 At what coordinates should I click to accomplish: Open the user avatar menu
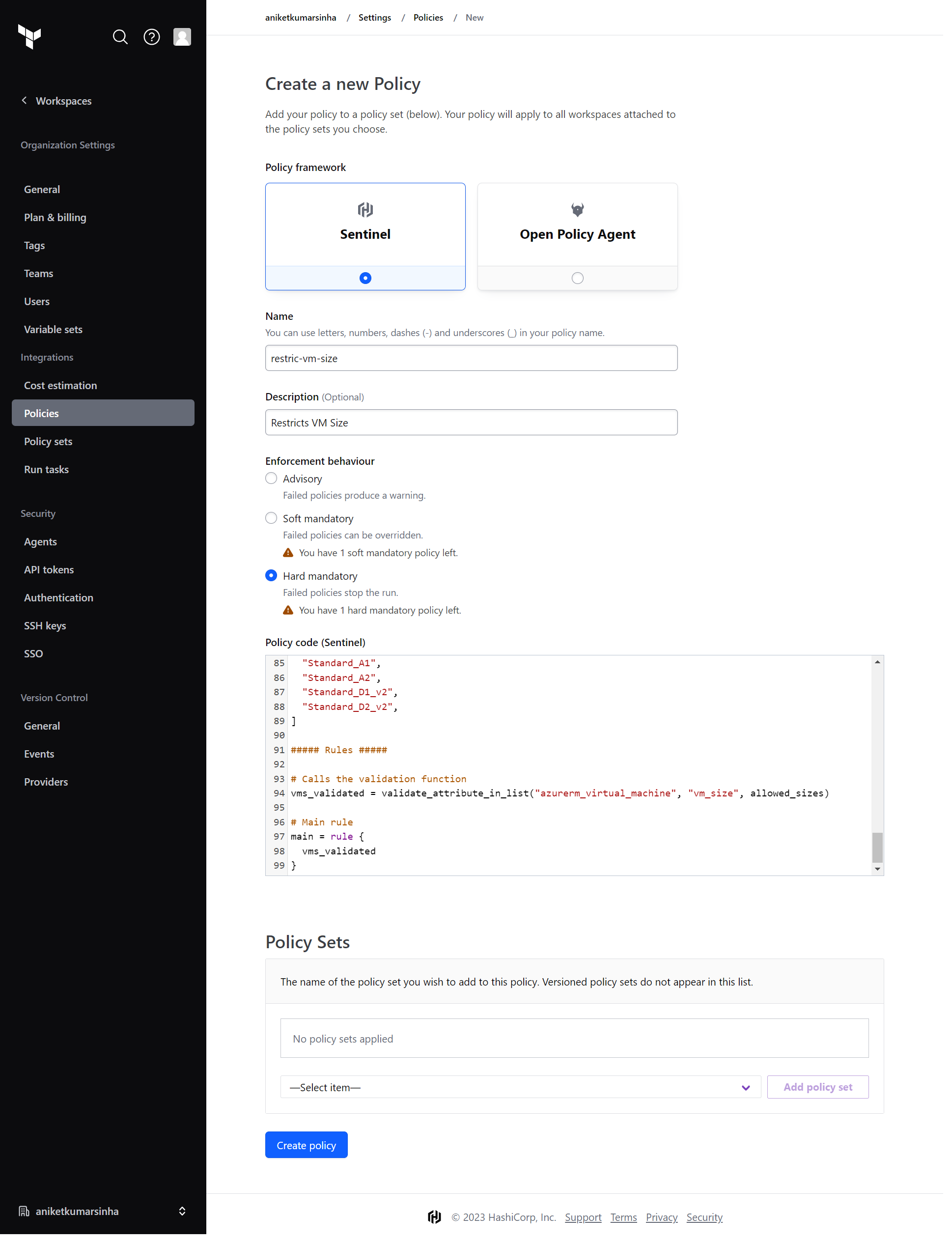click(181, 37)
